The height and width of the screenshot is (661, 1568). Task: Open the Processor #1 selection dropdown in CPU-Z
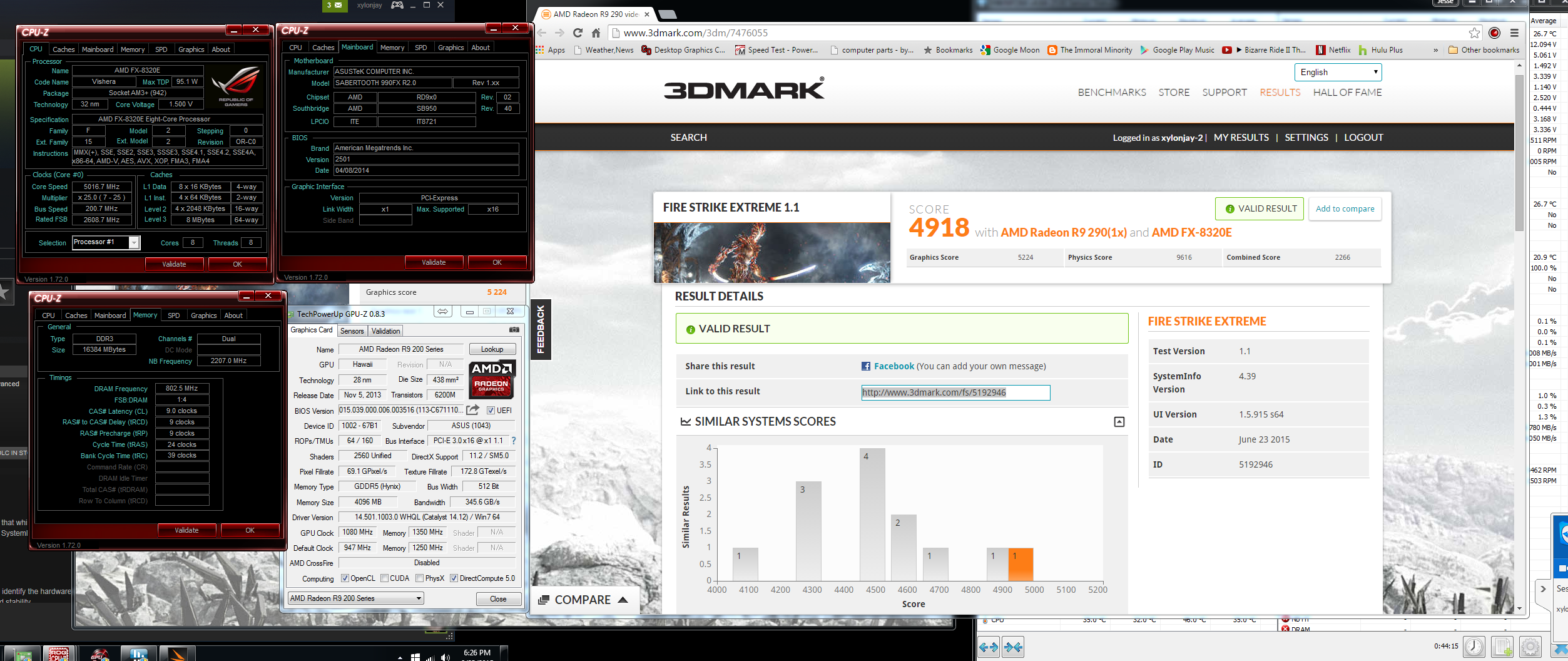106,242
